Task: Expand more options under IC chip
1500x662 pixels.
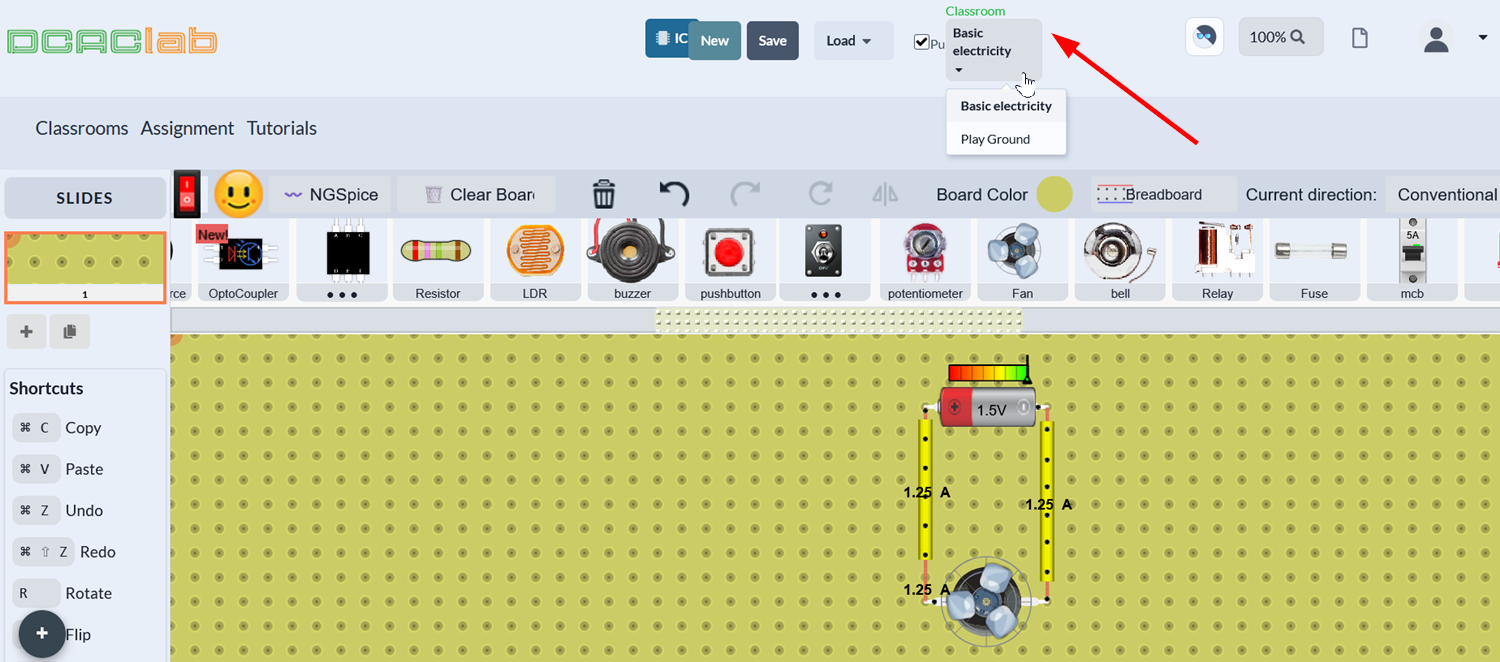Action: 342,294
